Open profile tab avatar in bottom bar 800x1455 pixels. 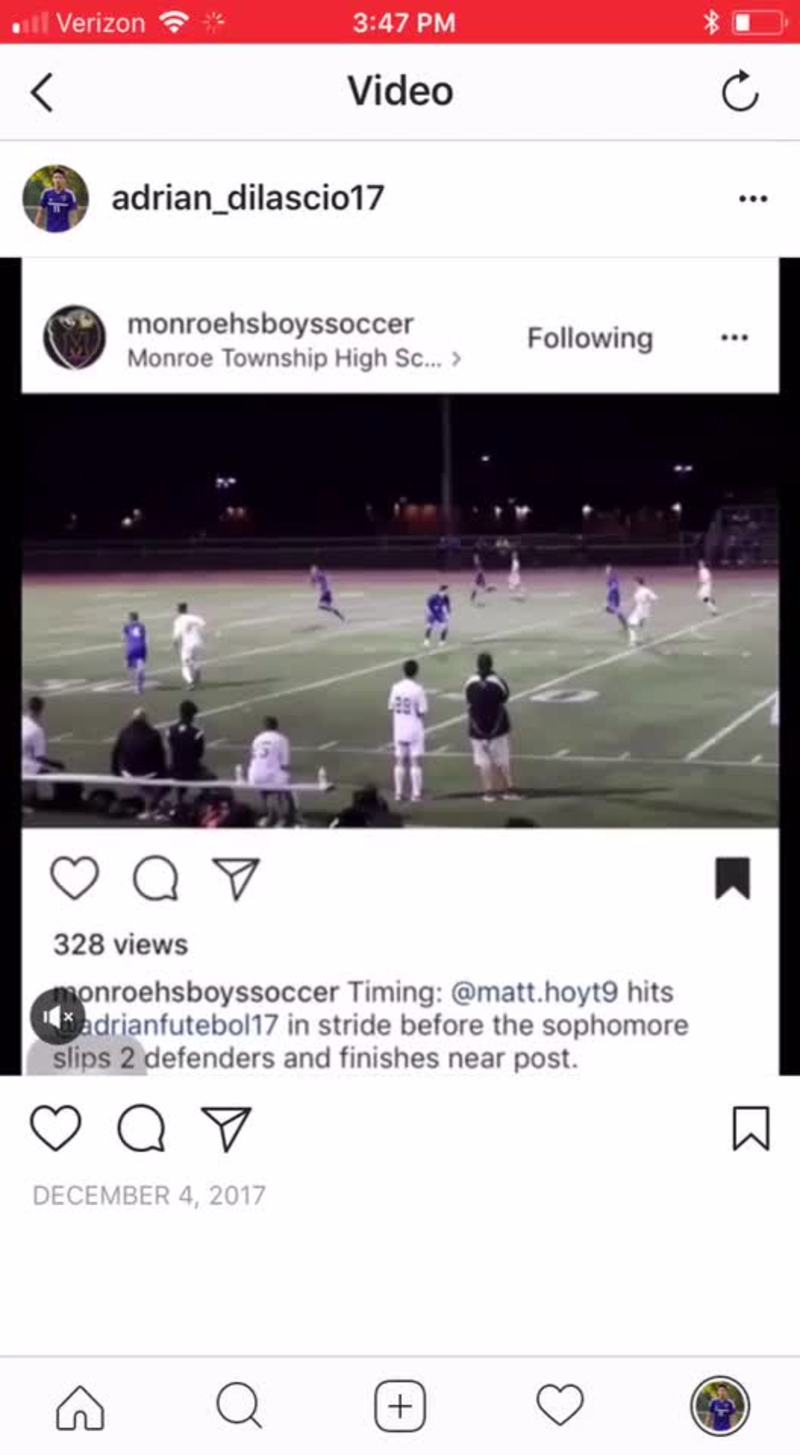720,1406
